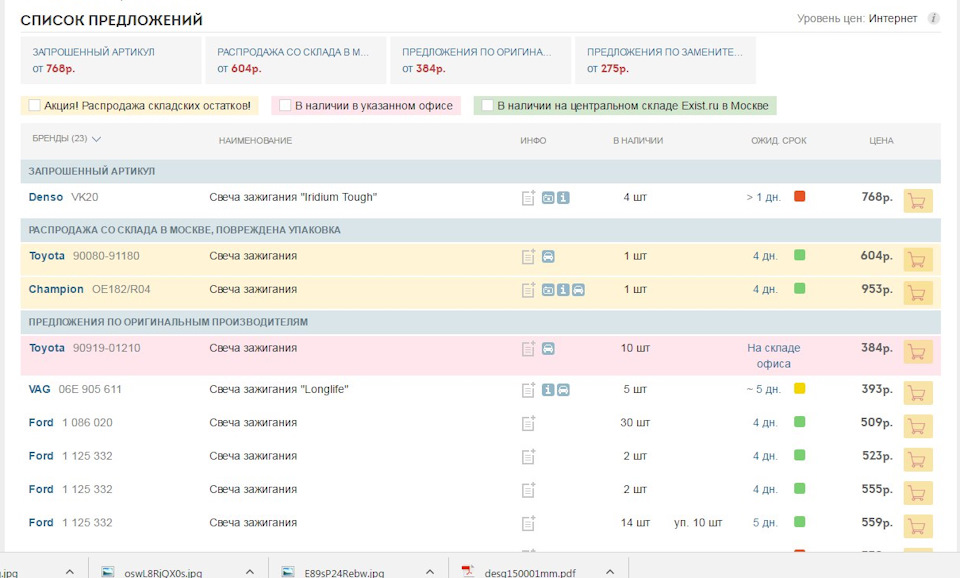Screen dimensions: 960x578
Task: Click 'На складе офиса' availability link
Action: pos(773,356)
